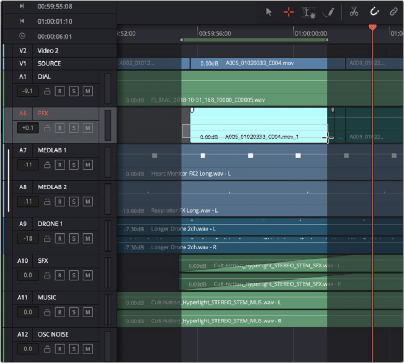This screenshot has width=404, height=363.
Task: Lock the A10 SFX track
Action: [x=47, y=275]
